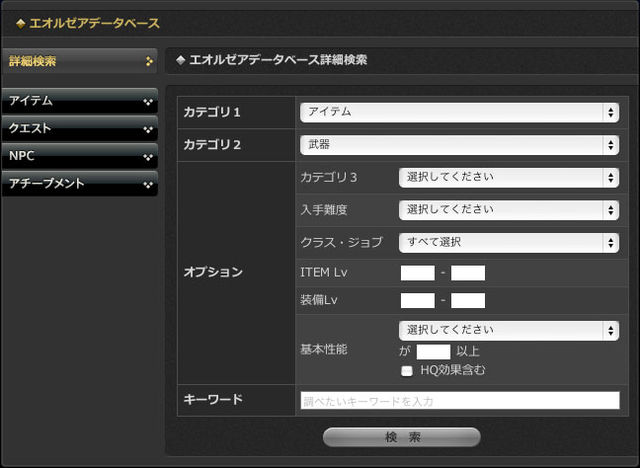Viewport: 640px width, 468px height.
Task: Open the アチーブメント sidebar menu
Action: click(x=80, y=184)
